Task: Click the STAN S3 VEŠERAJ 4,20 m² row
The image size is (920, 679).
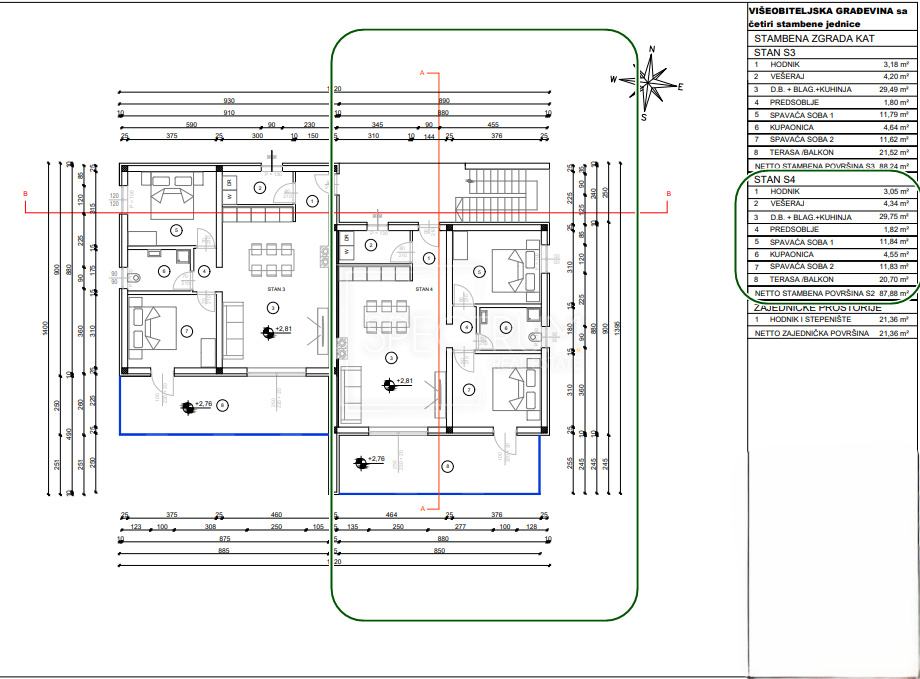Action: click(831, 76)
